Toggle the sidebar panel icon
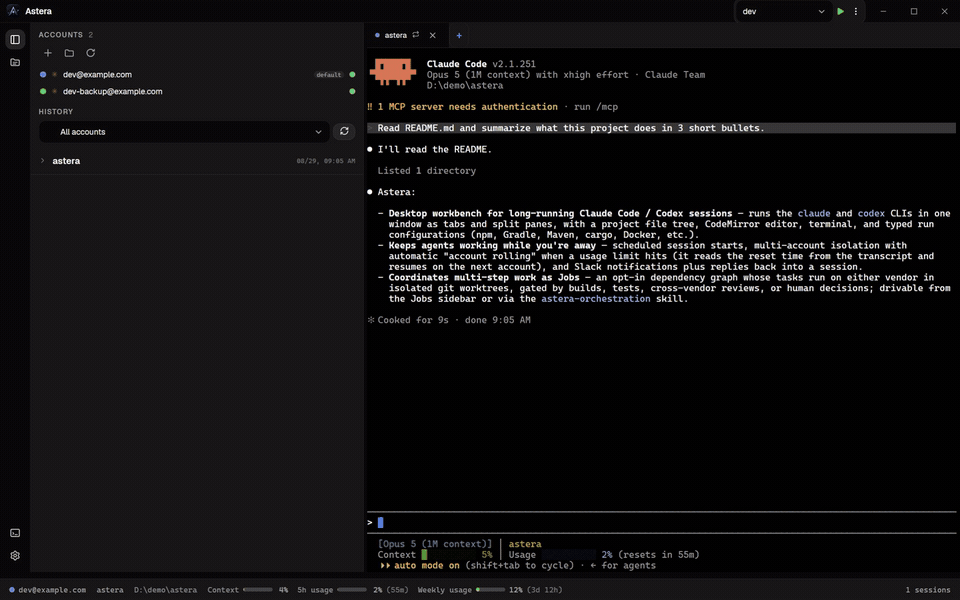The width and height of the screenshot is (960, 600). pyautogui.click(x=15, y=39)
